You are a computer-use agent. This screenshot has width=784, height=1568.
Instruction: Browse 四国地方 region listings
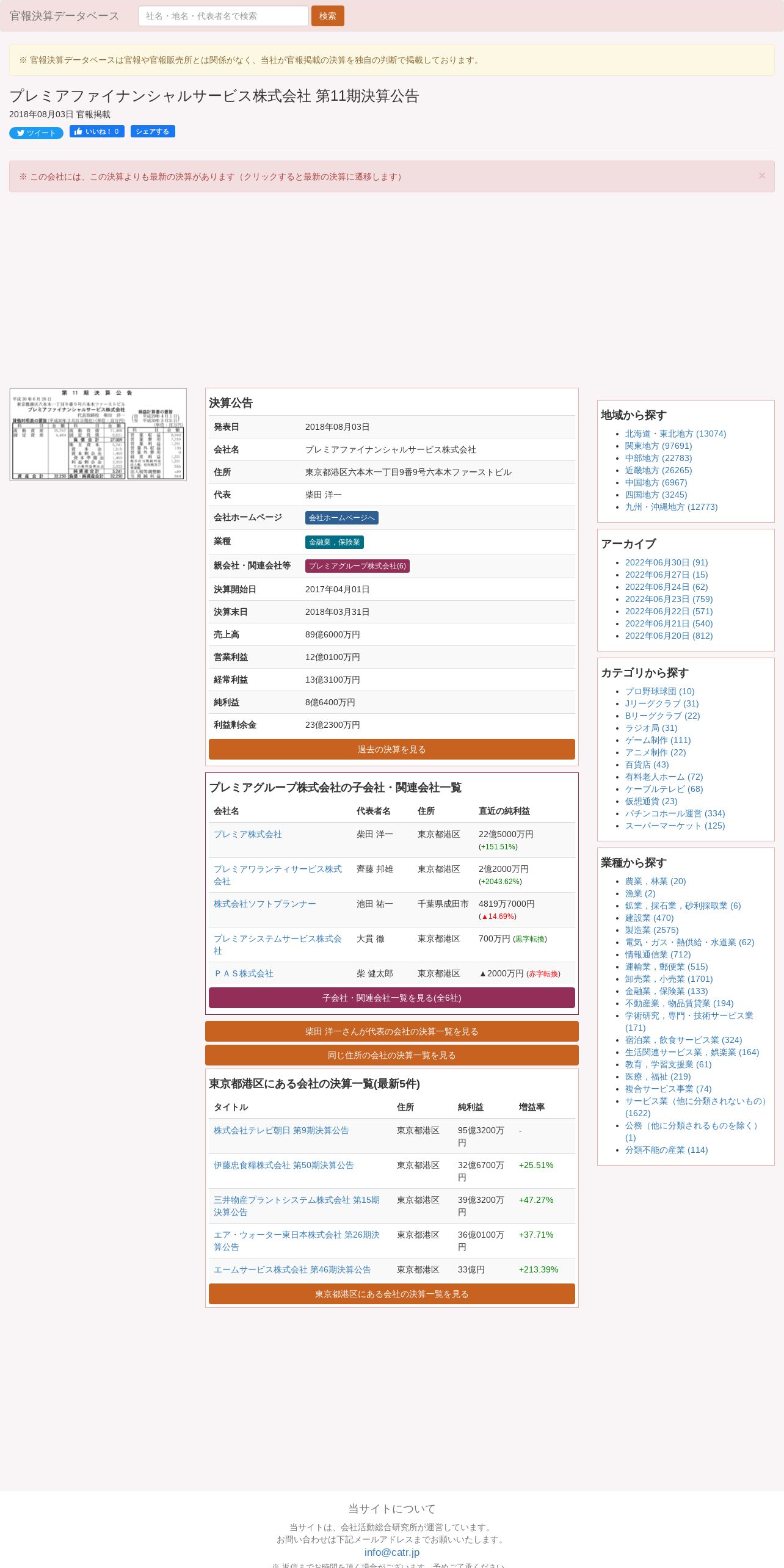click(656, 495)
